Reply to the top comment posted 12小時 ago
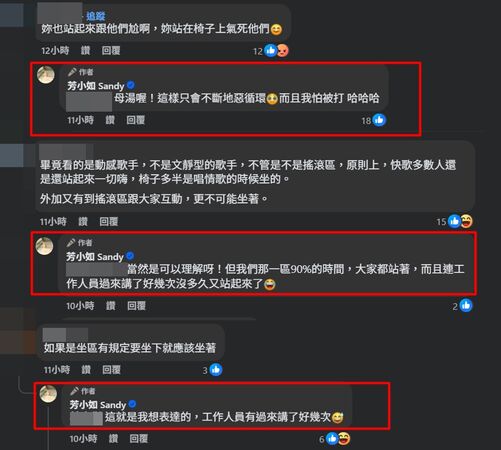The width and height of the screenshot is (501, 450). [x=111, y=51]
